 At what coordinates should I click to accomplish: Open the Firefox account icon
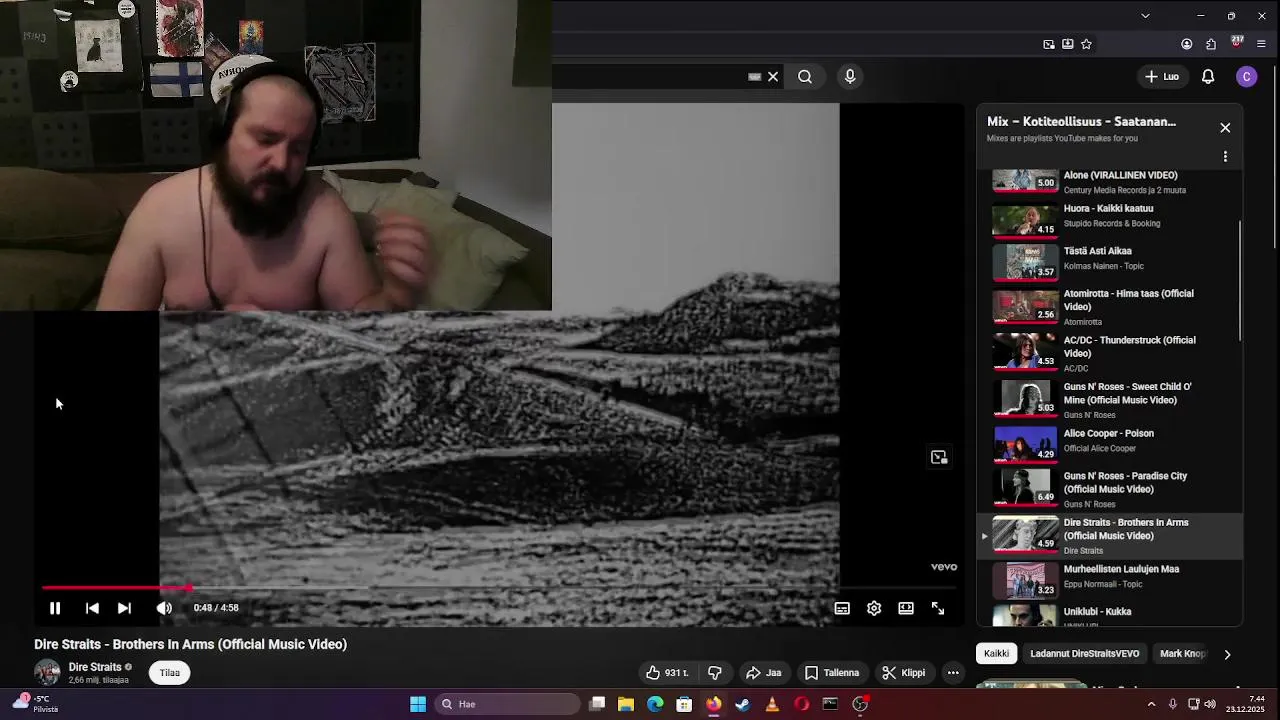1187,44
